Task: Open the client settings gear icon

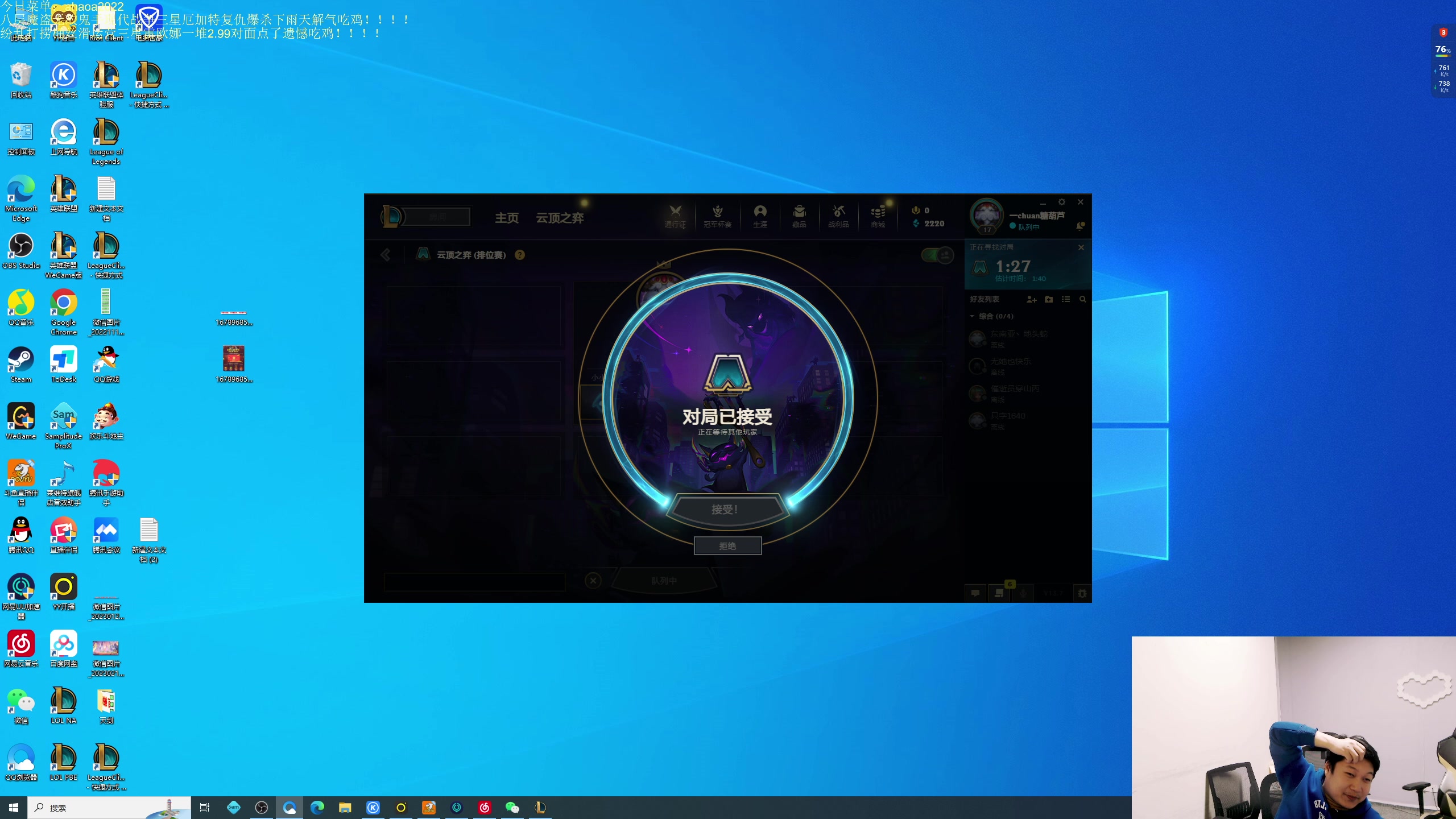Action: coord(1062,202)
